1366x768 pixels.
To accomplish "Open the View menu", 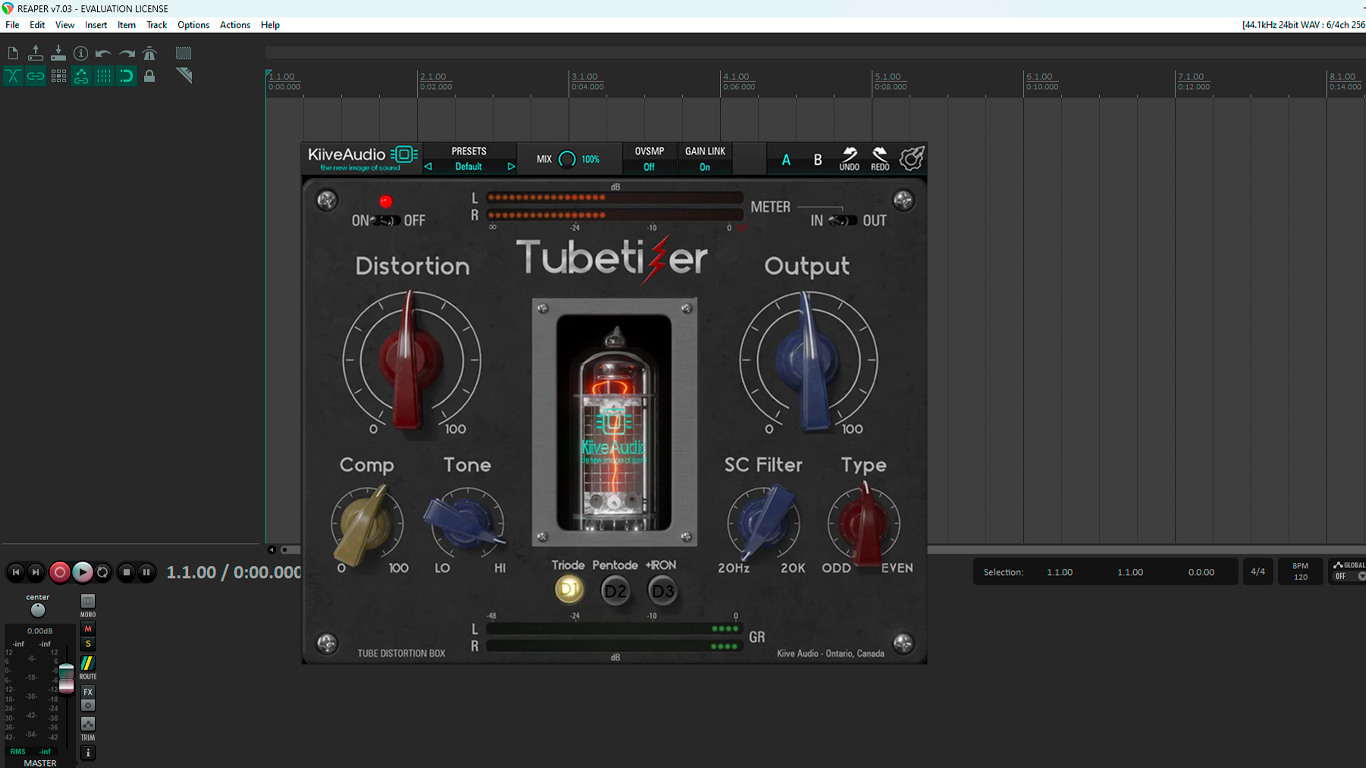I will click(x=65, y=25).
